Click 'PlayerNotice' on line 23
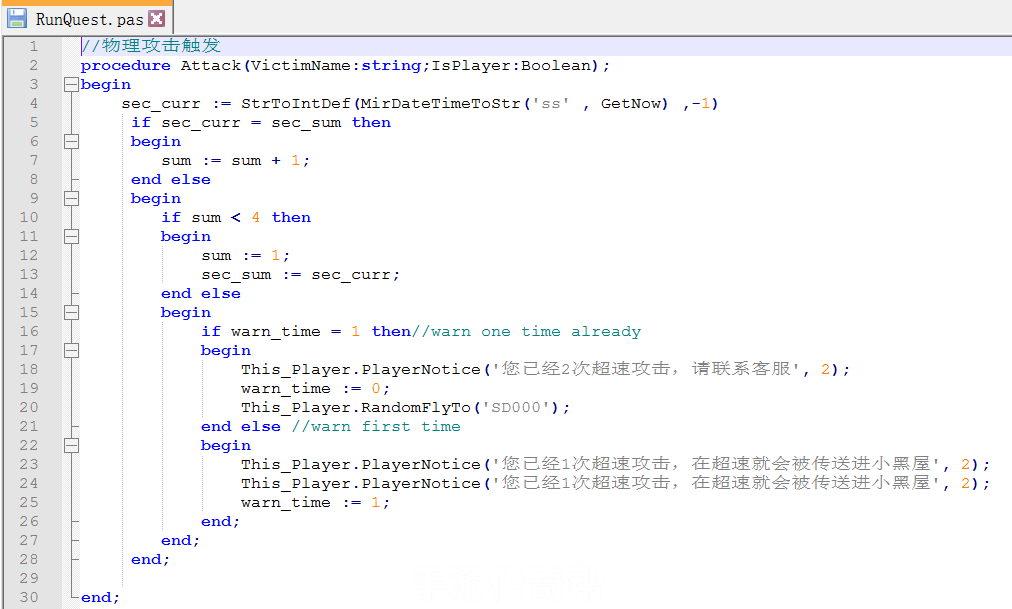Screen dimensions: 1012x609 coord(421,464)
